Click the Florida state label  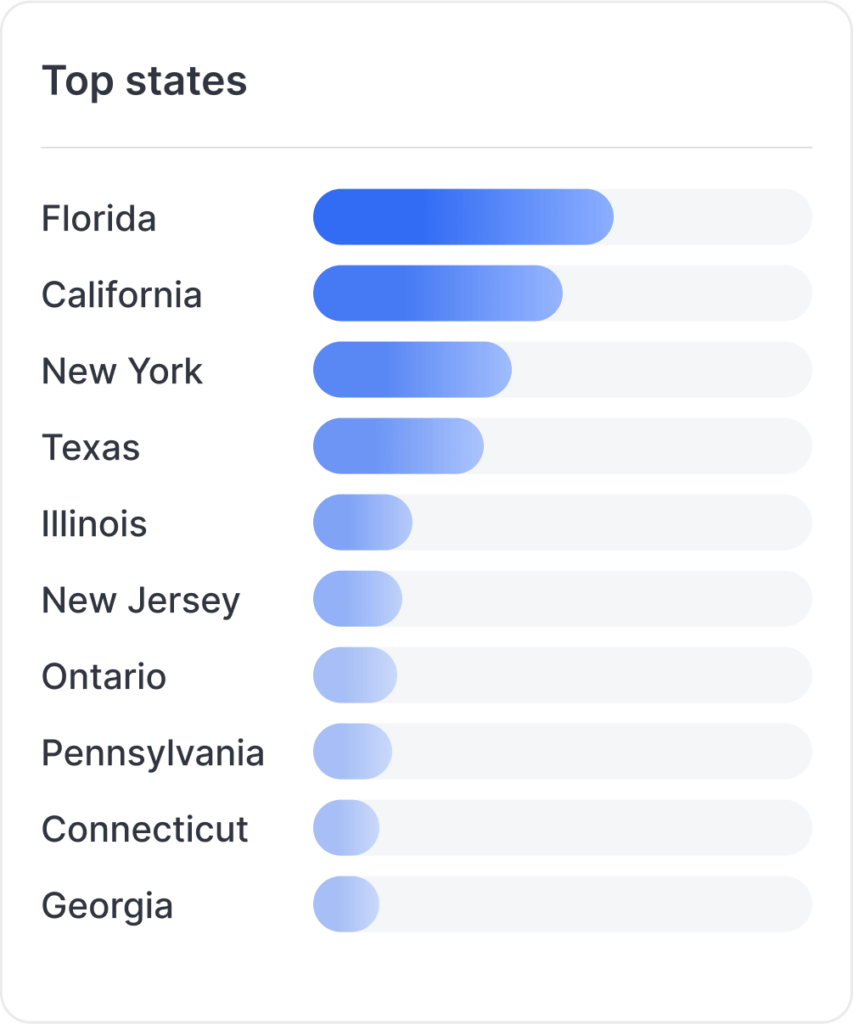tap(99, 218)
